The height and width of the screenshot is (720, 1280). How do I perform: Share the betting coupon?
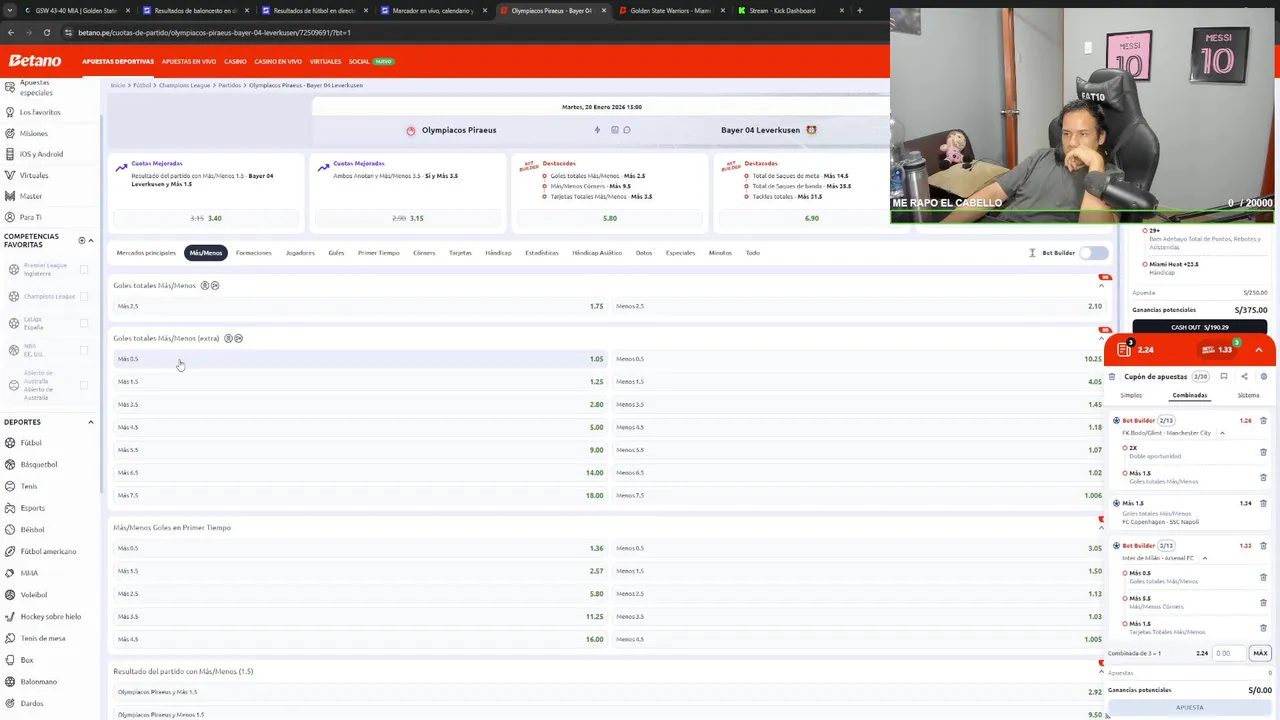(x=1244, y=377)
